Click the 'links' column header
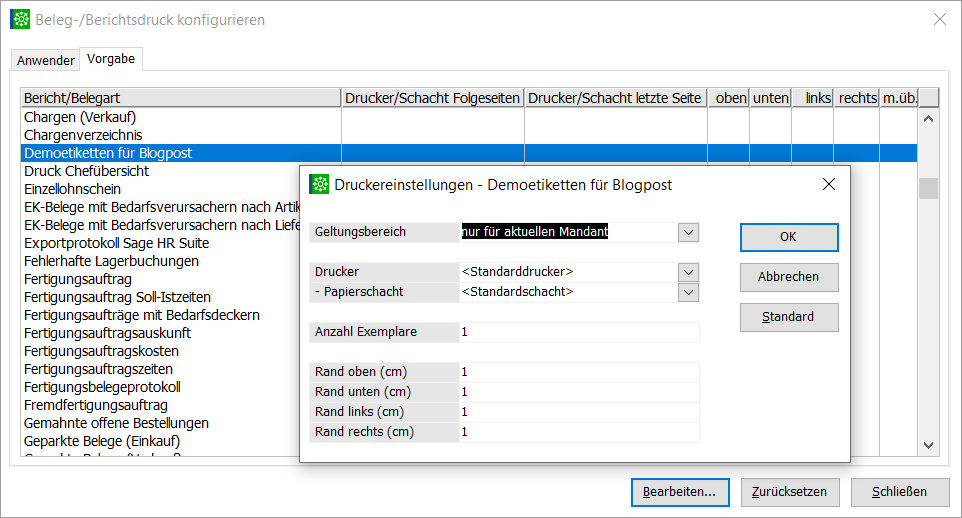Viewport: 962px width, 518px height. (812, 98)
